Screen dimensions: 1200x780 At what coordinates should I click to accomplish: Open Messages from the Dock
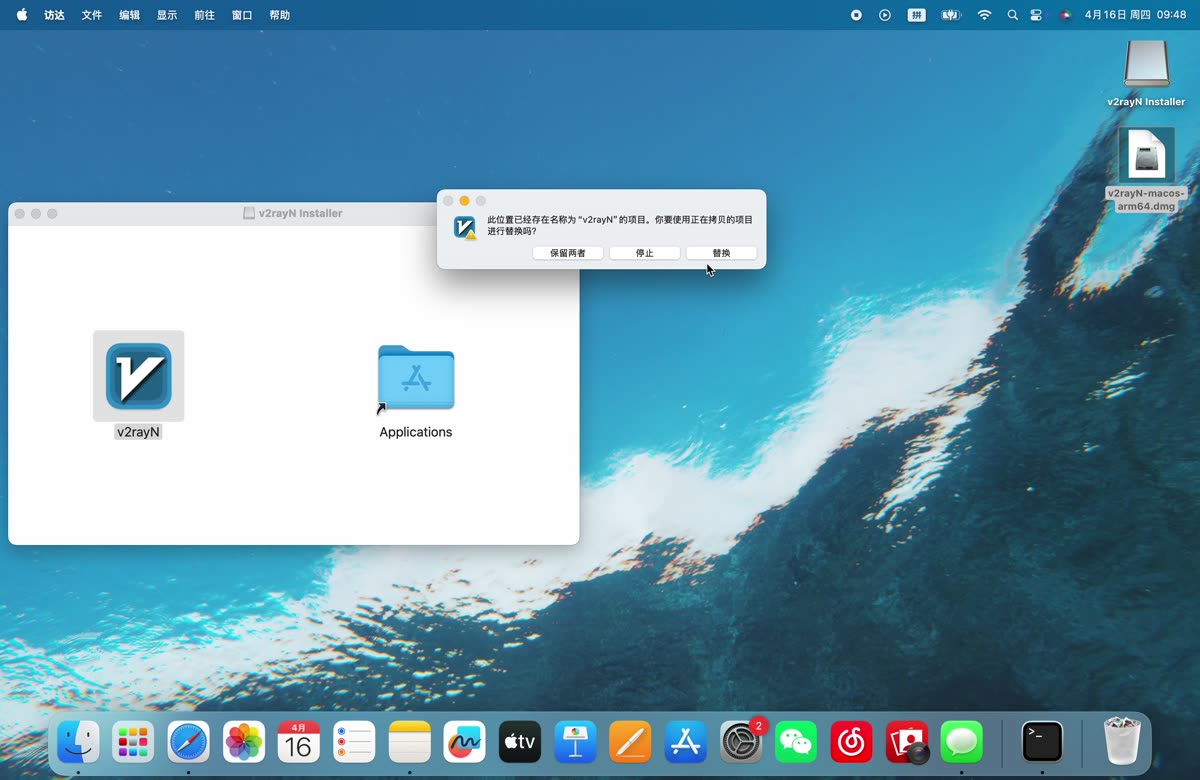coord(962,742)
